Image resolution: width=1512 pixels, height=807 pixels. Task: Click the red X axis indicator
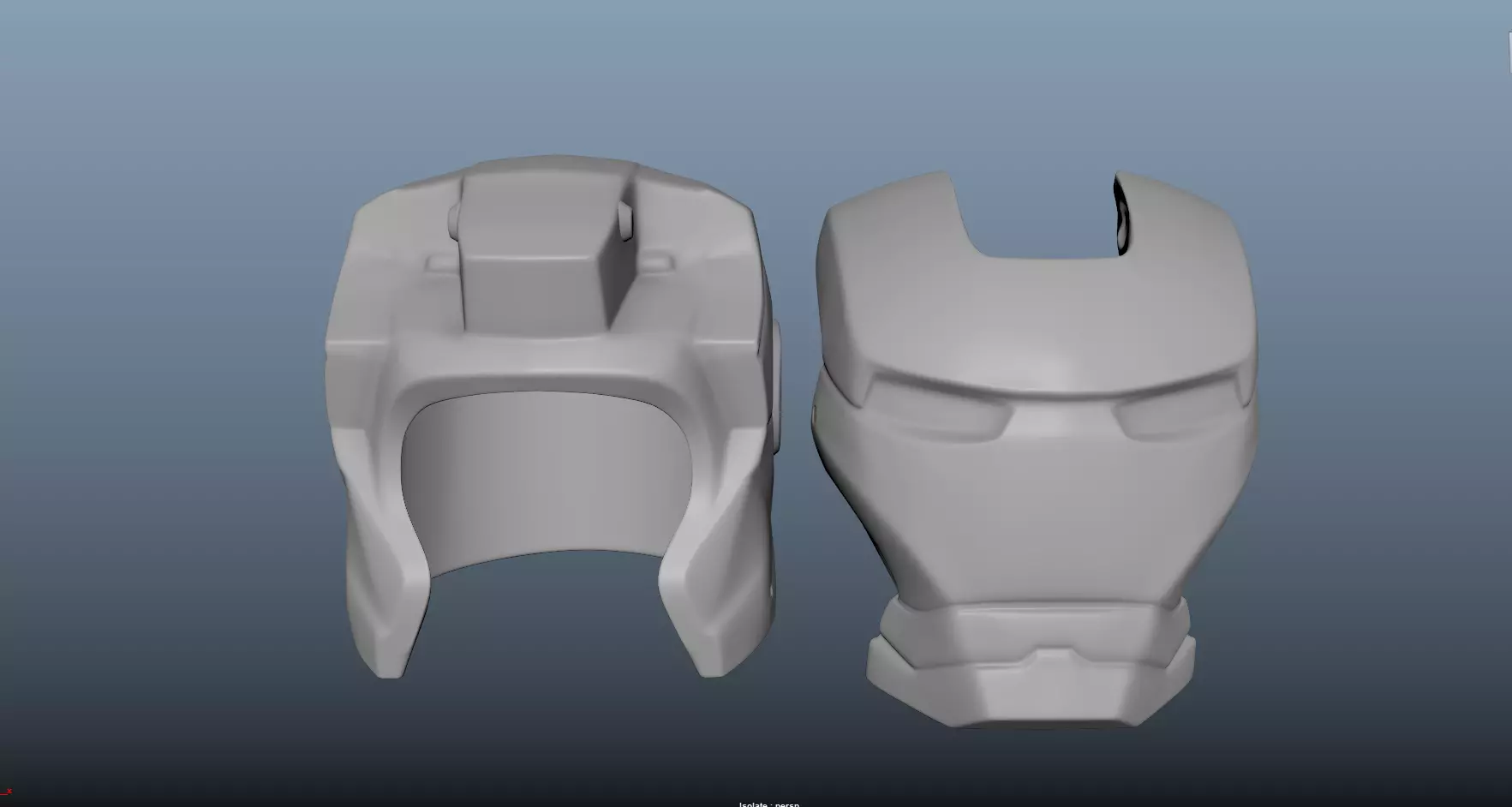coord(7,792)
